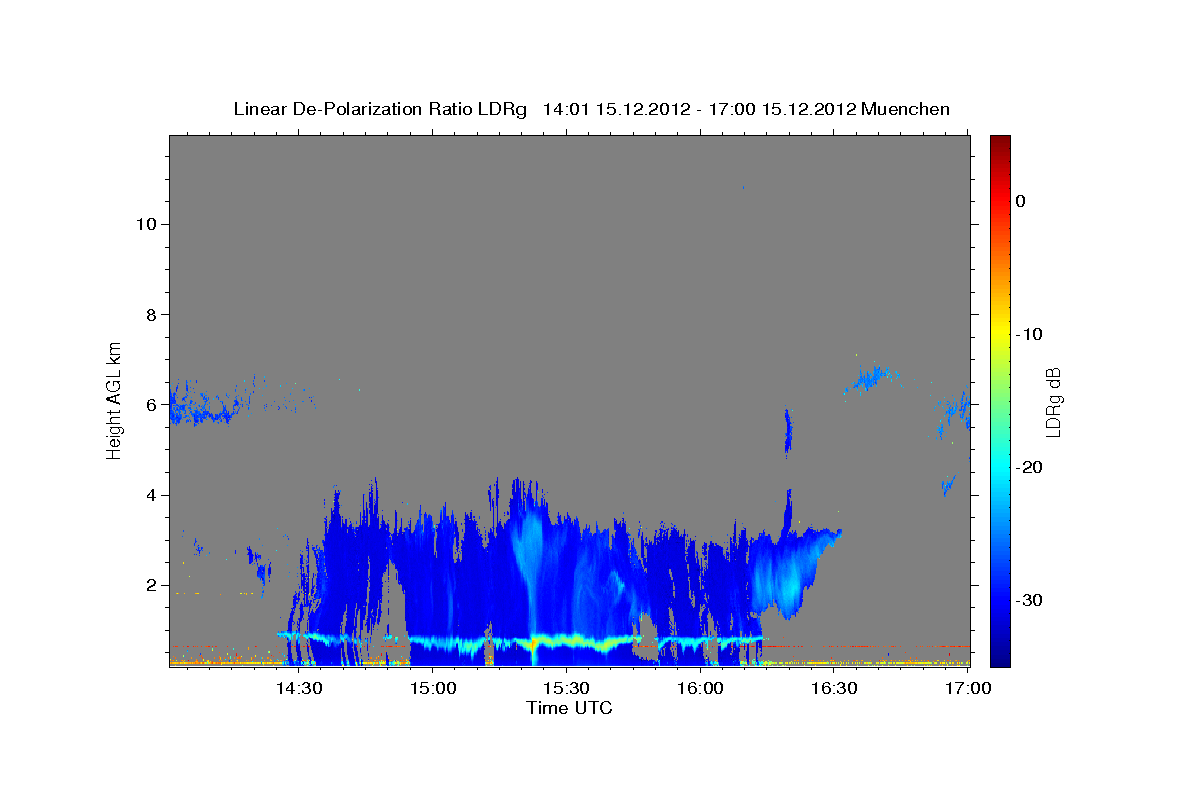The image size is (1200, 800).
Task: Click the height tick label 4
Action: pos(150,495)
